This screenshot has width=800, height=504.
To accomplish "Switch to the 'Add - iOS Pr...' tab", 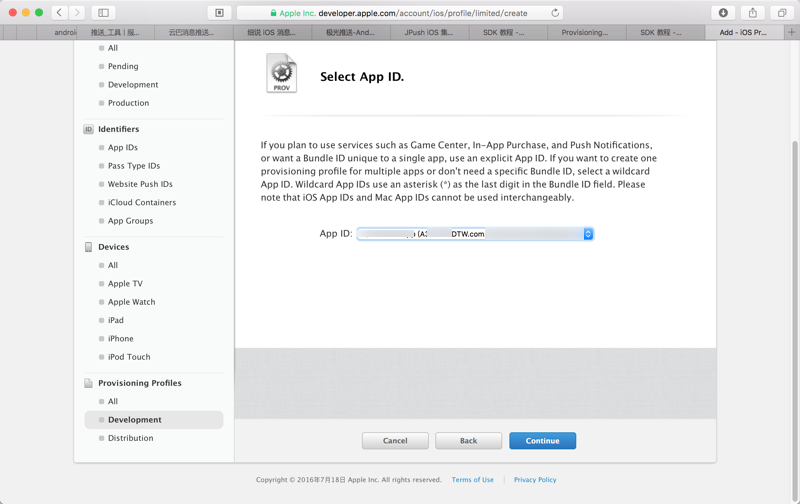I will click(744, 32).
